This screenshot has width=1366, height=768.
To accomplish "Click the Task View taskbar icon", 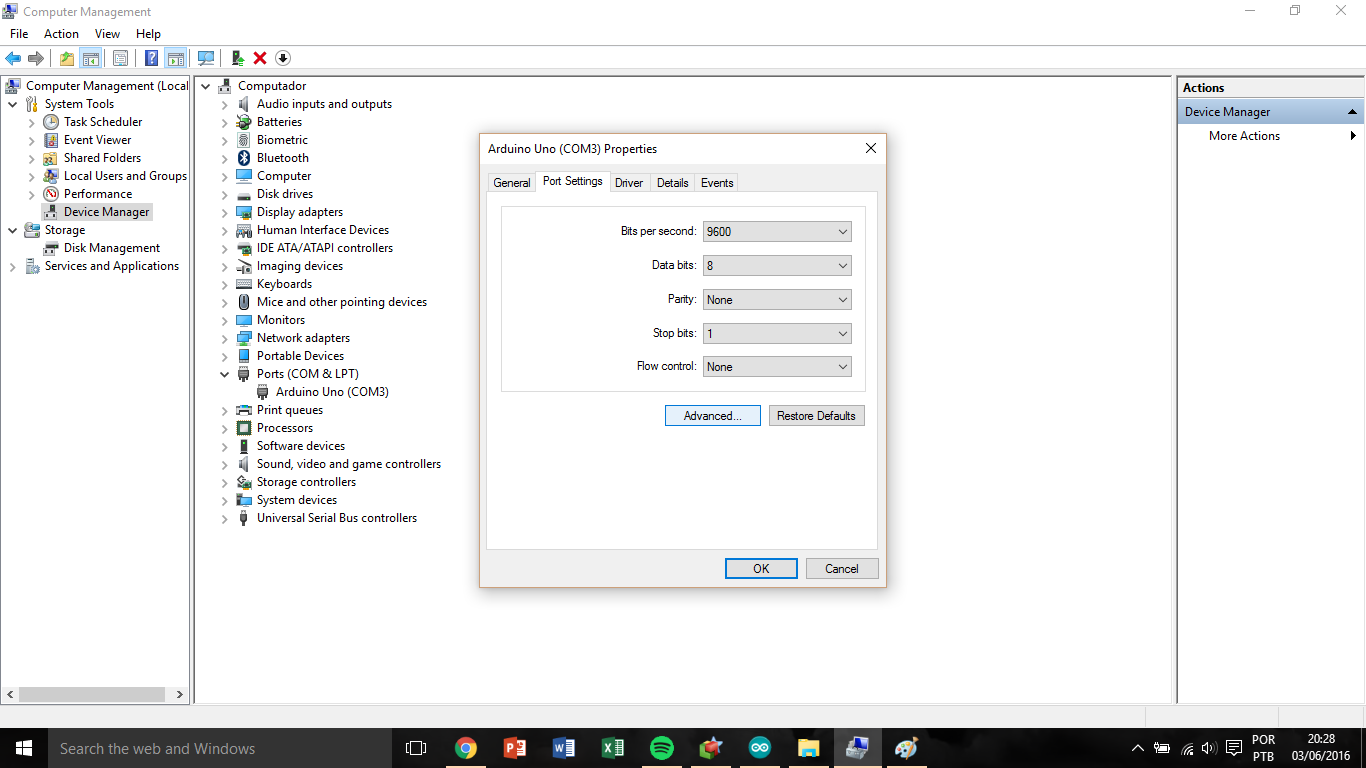I will (416, 748).
